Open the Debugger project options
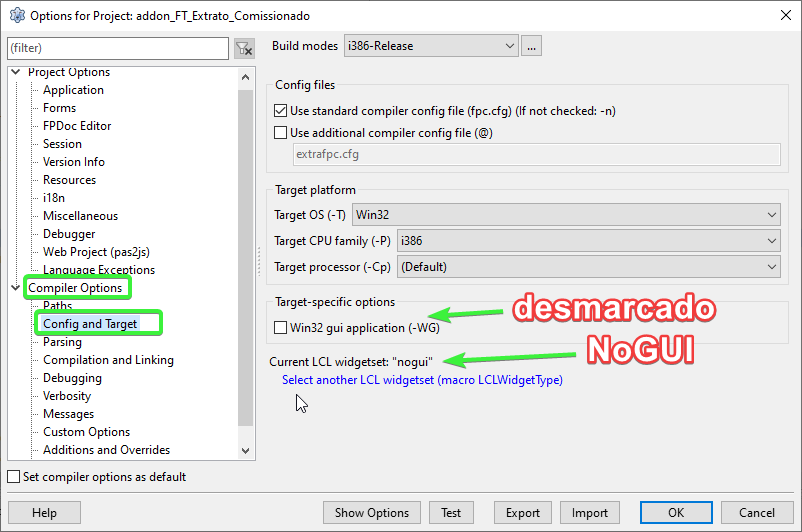Screen dimensions: 802x532 tap(69, 234)
